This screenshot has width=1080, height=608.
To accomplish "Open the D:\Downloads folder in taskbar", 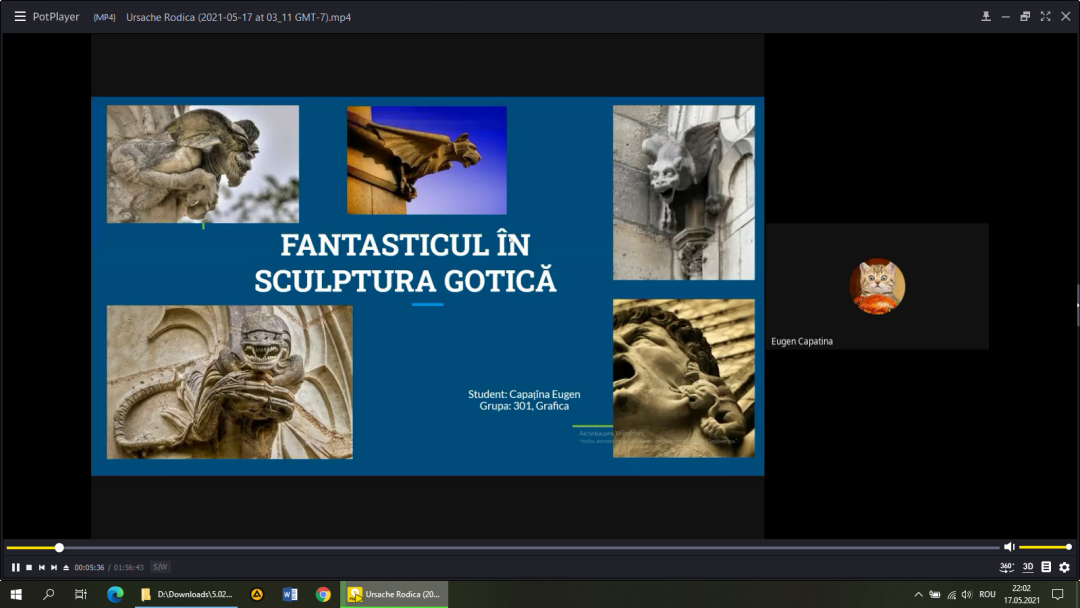I will [187, 594].
